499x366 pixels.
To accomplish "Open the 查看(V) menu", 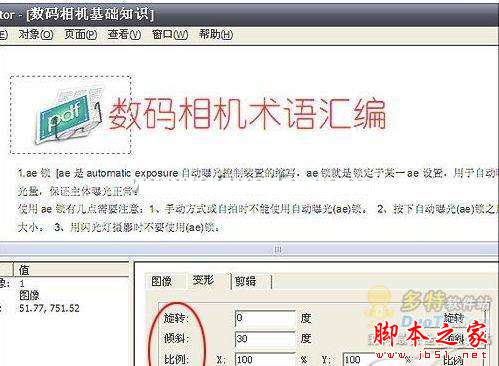I will [124, 34].
